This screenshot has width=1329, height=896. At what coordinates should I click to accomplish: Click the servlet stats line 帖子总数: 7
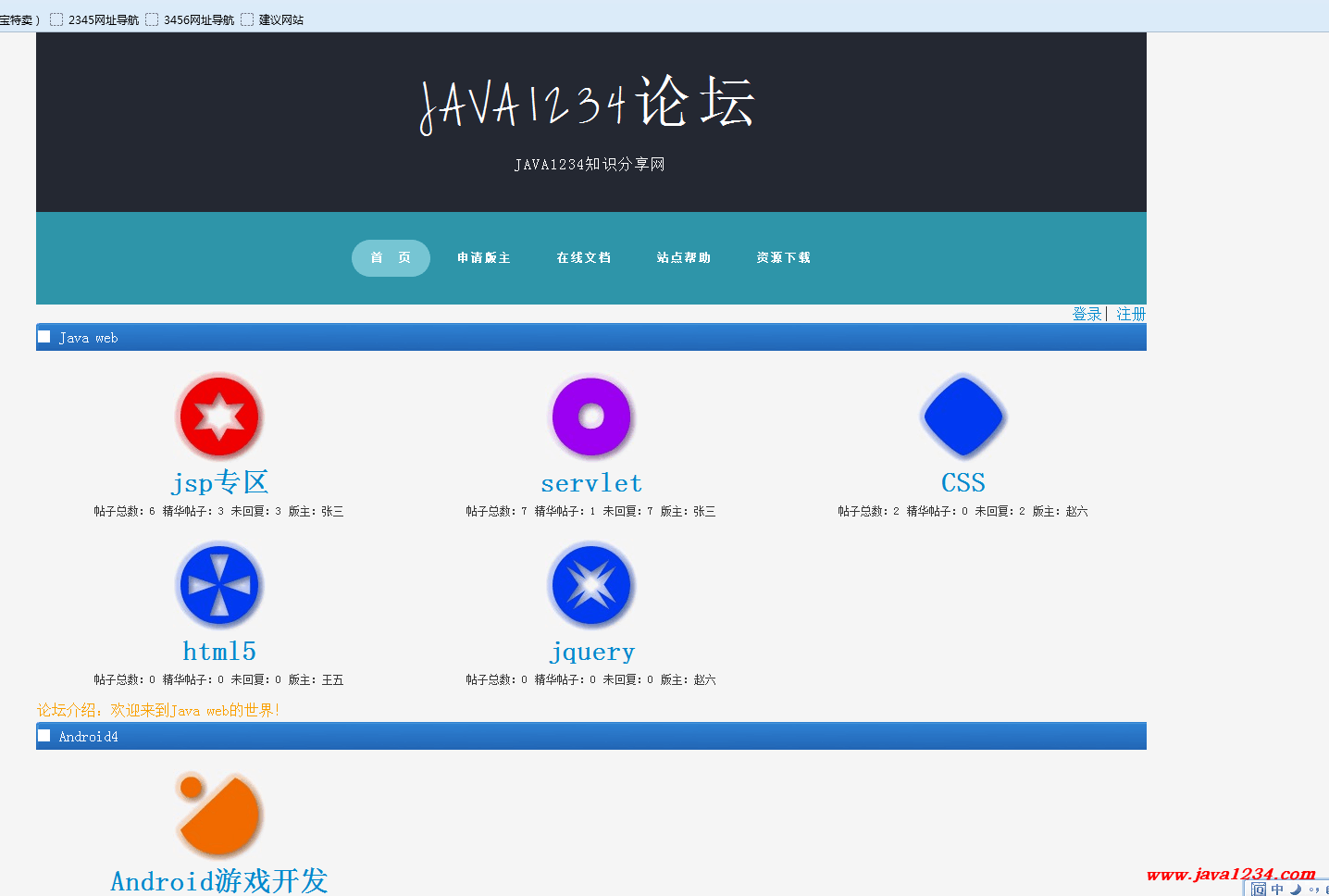(x=590, y=511)
